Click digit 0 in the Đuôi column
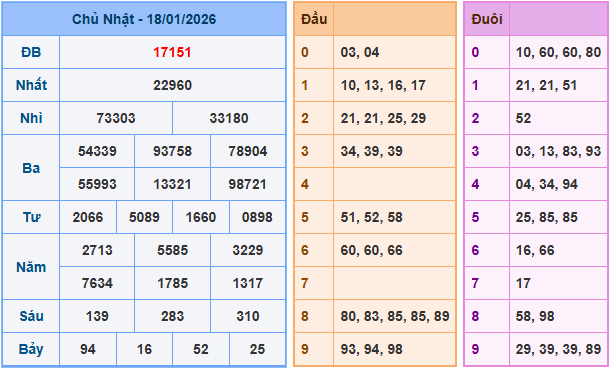The image size is (611, 368). [475, 52]
